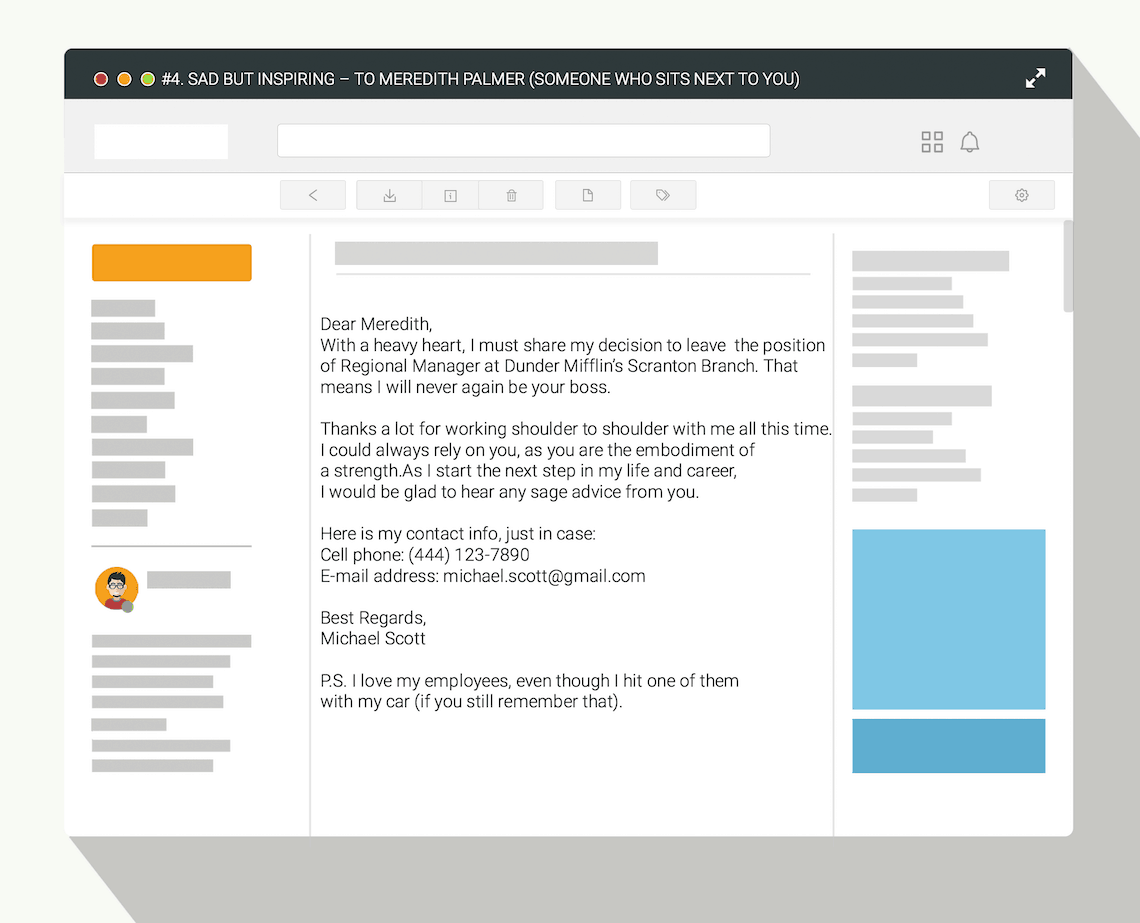This screenshot has width=1140, height=923.
Task: Click the fullscreen expand arrows icon
Action: [x=1035, y=78]
